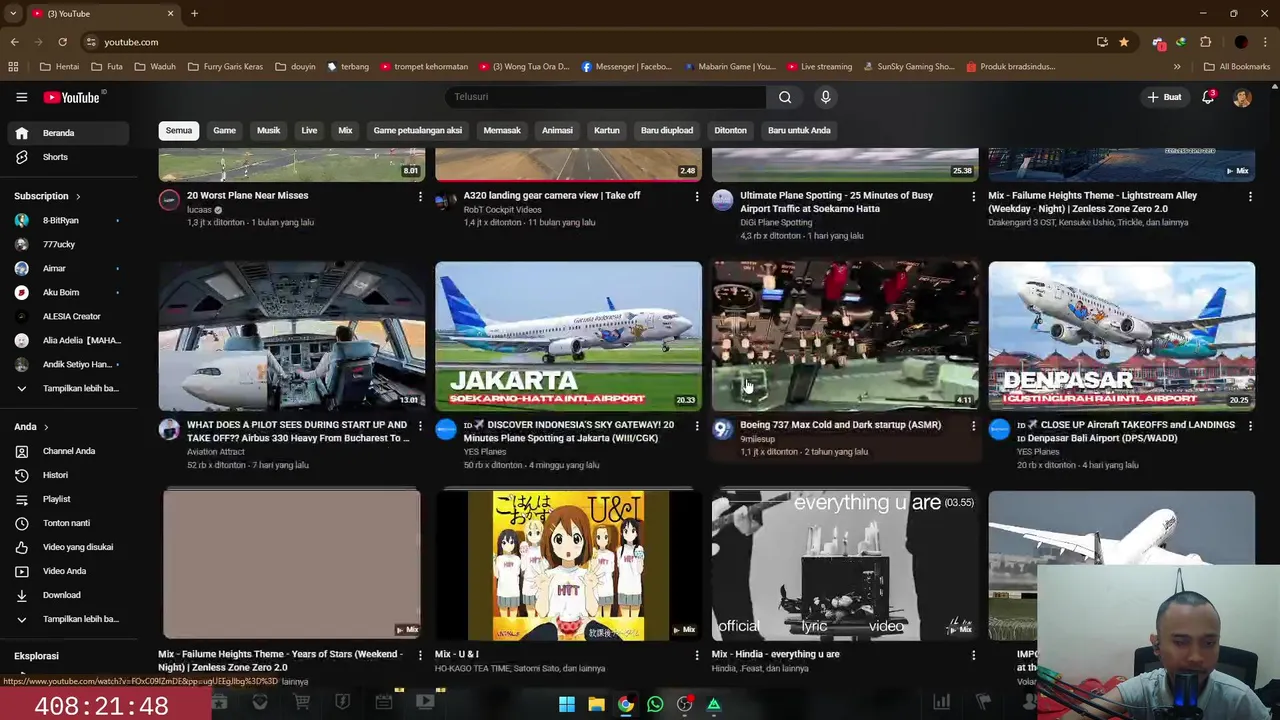This screenshot has height=720, width=1280.
Task: Select Baru untuk Anda chip
Action: 799,130
